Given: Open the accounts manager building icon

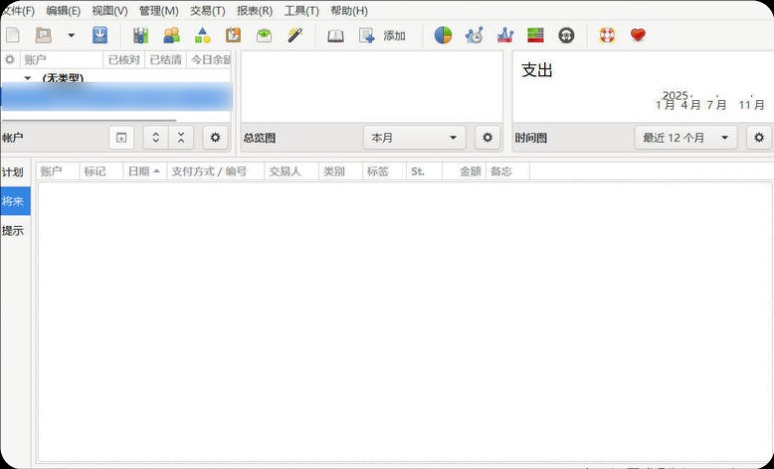Looking at the screenshot, I should pyautogui.click(x=141, y=36).
